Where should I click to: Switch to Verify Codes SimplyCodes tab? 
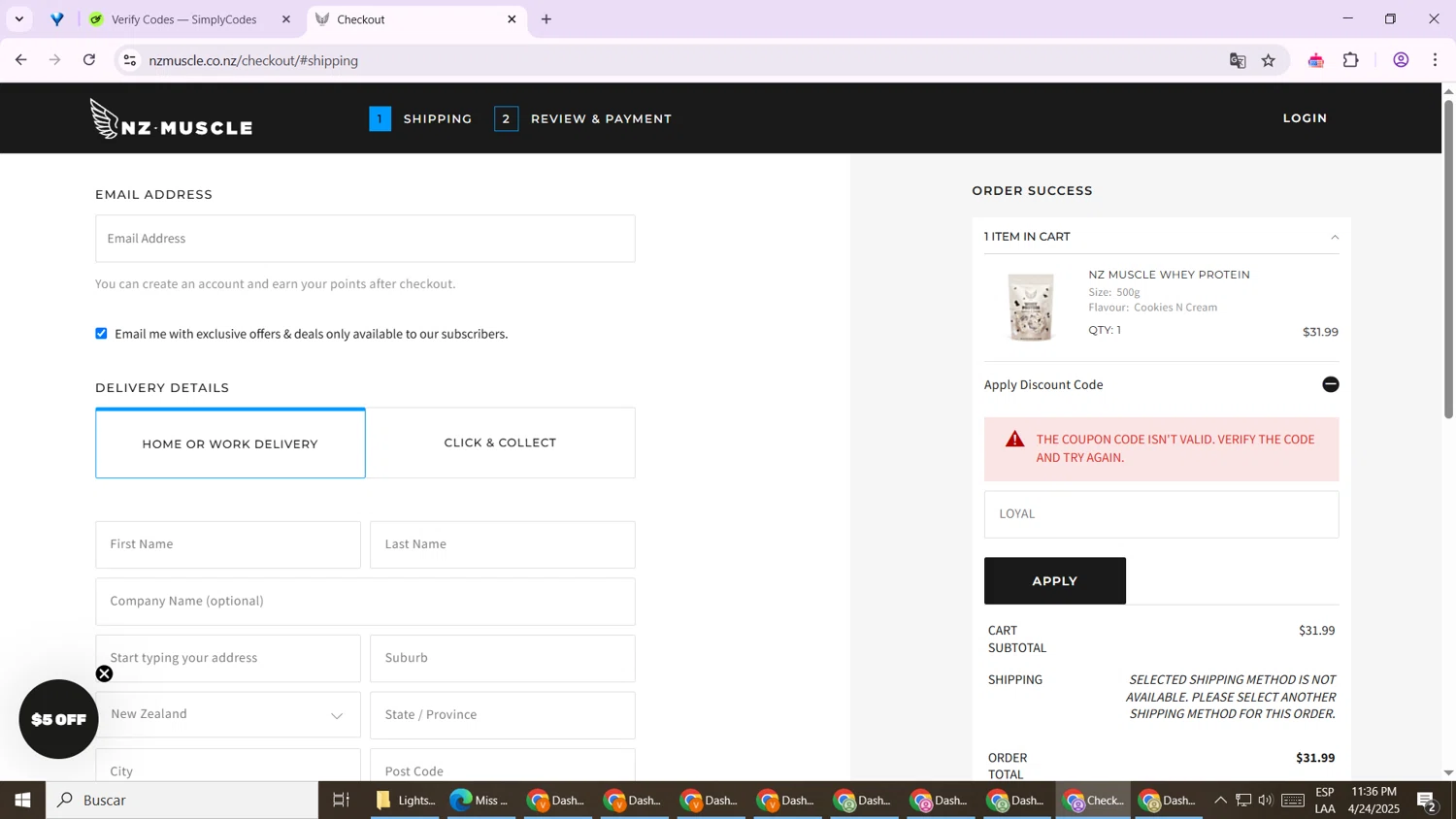pyautogui.click(x=184, y=19)
